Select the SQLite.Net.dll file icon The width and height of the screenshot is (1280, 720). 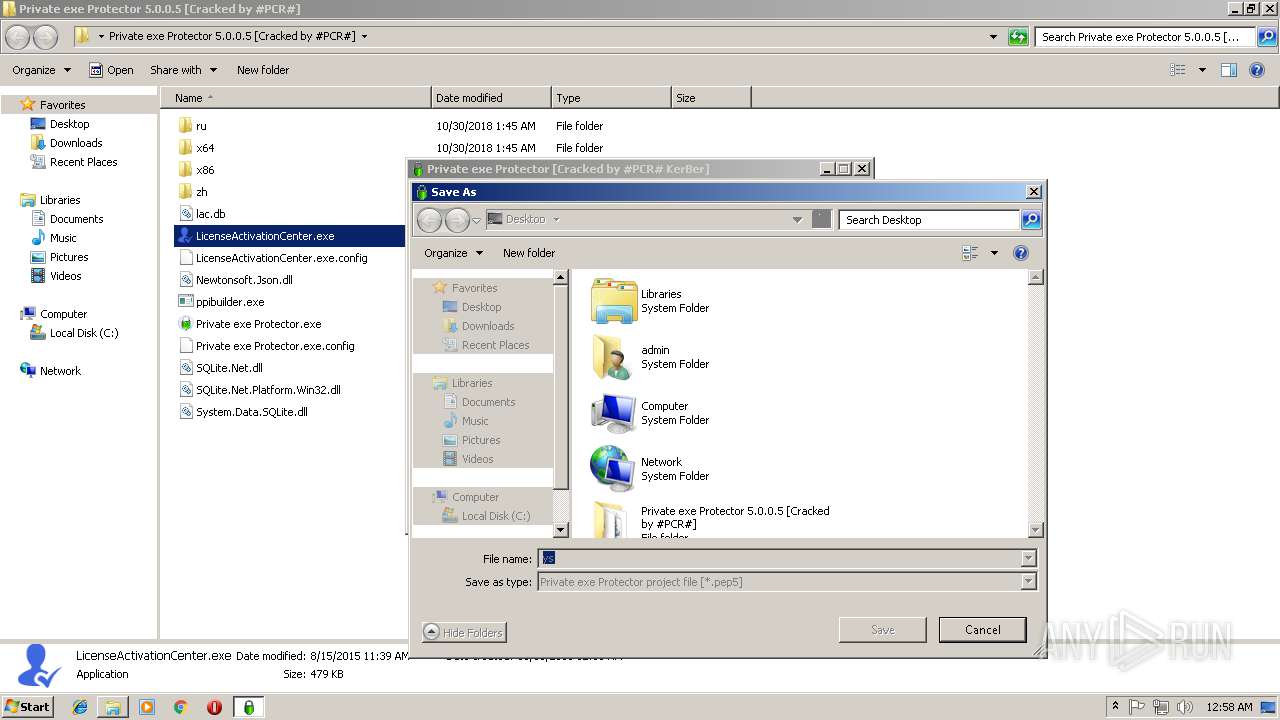point(185,368)
